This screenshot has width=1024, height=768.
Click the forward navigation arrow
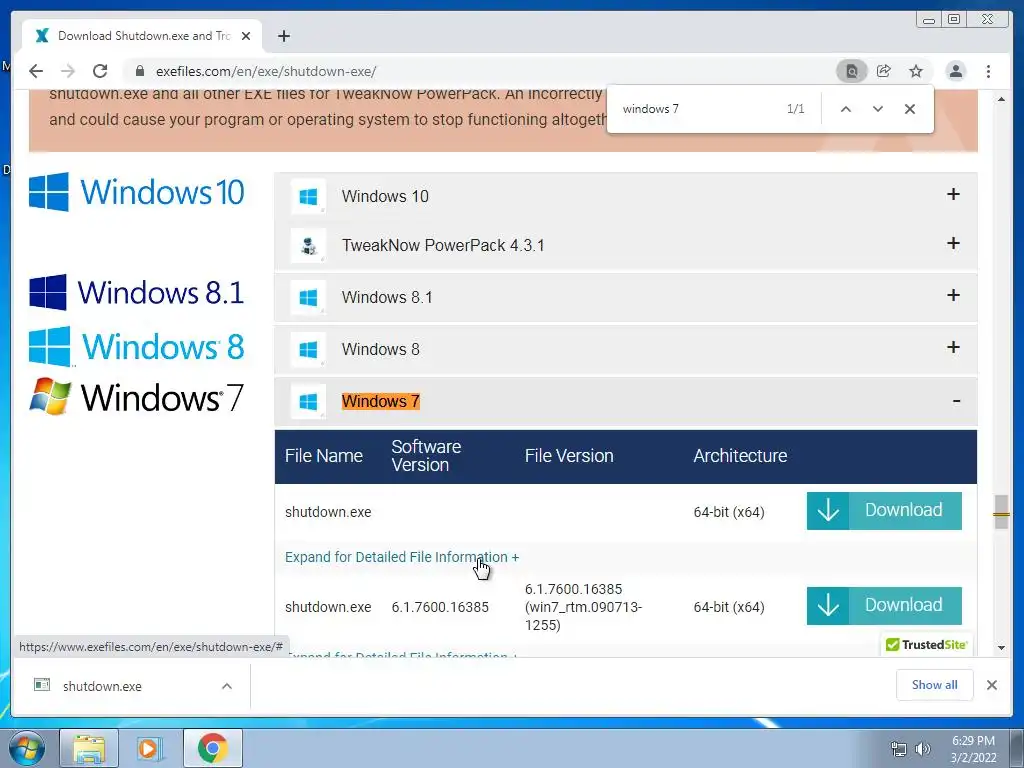pos(68,71)
